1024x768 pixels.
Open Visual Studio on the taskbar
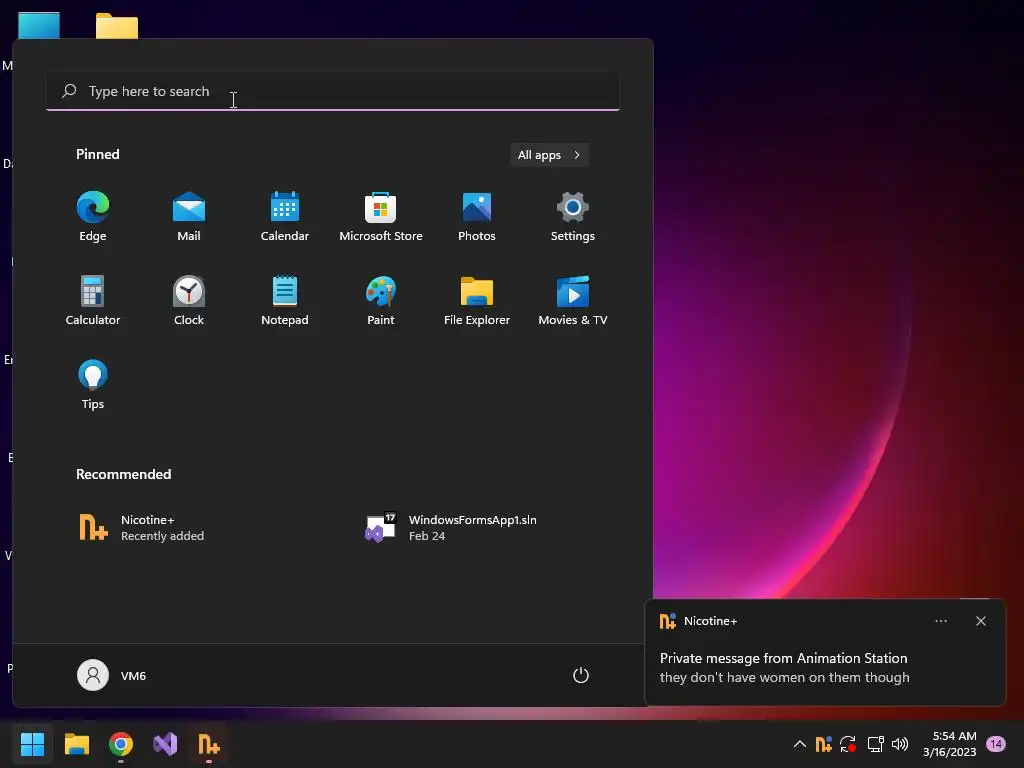[x=165, y=744]
